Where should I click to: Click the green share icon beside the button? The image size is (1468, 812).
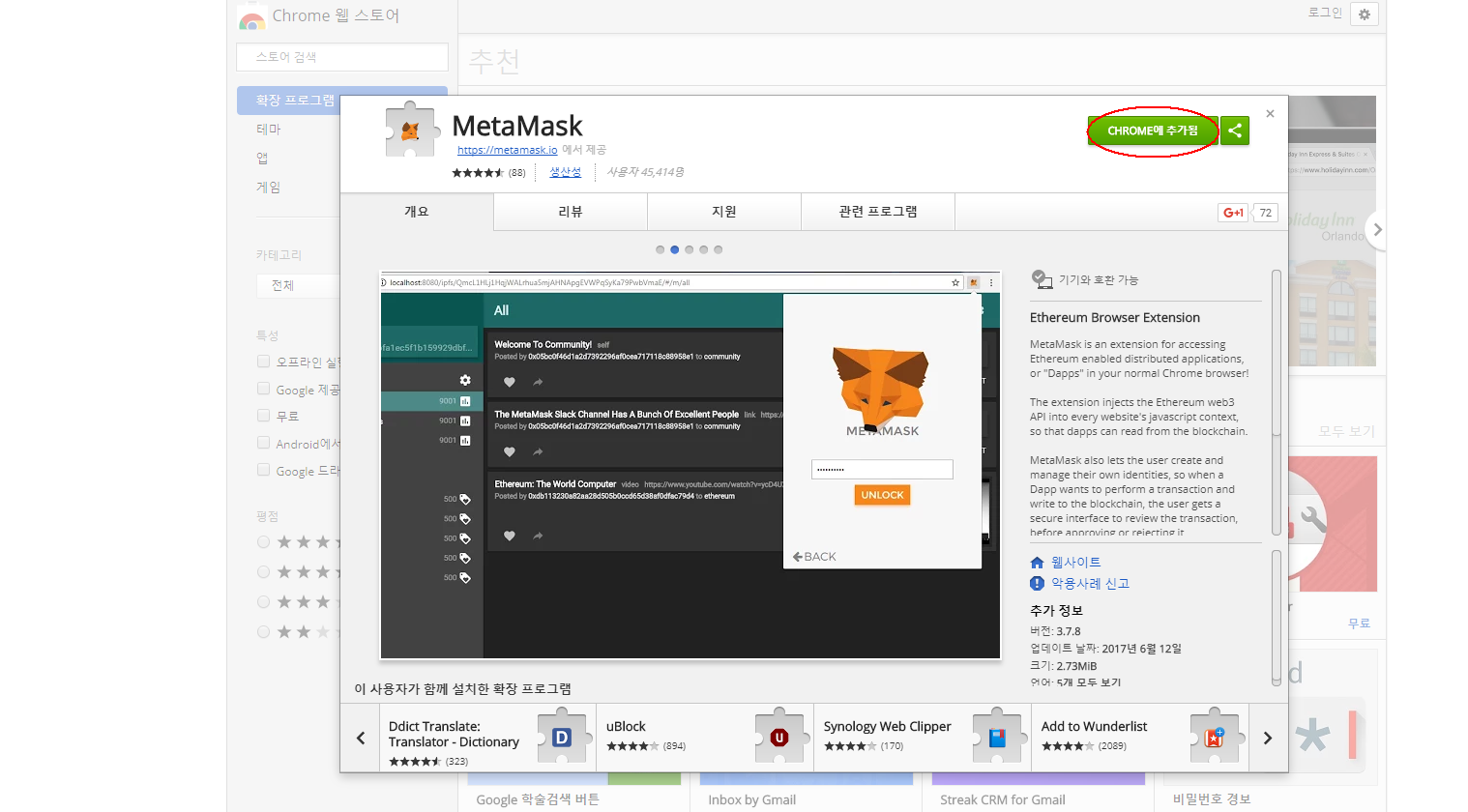(x=1234, y=130)
